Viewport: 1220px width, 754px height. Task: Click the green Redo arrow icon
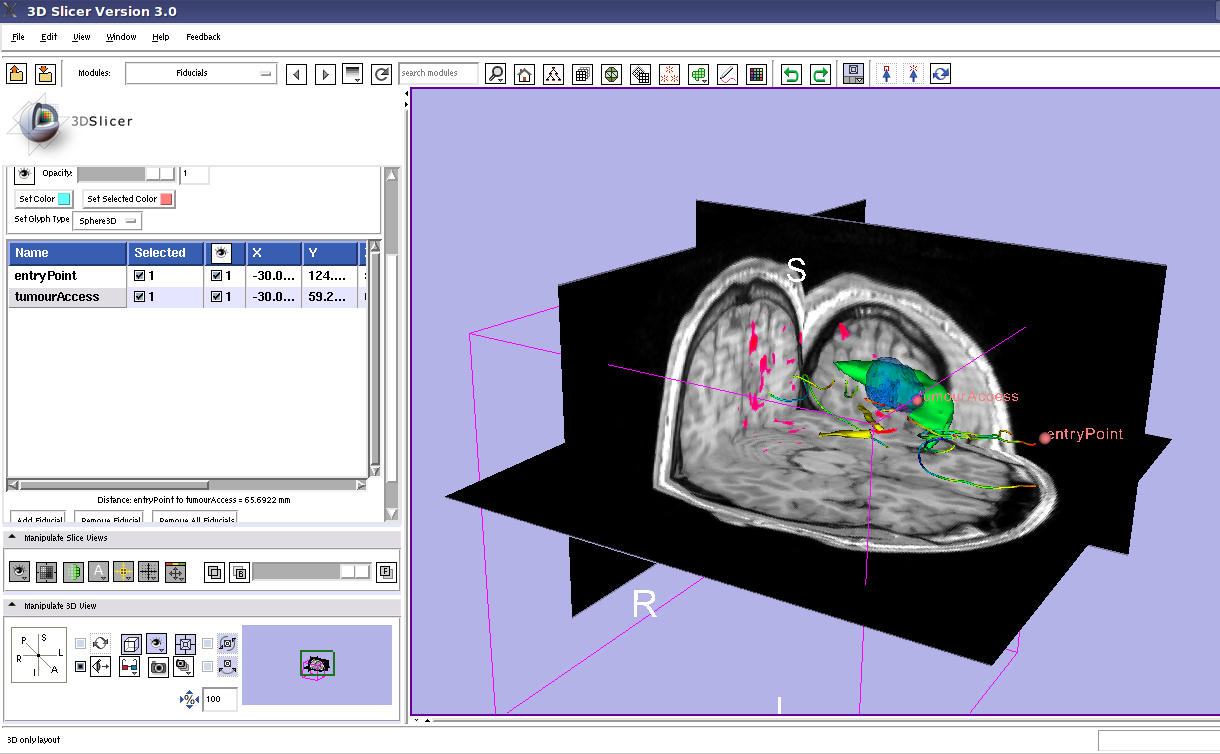coord(820,74)
